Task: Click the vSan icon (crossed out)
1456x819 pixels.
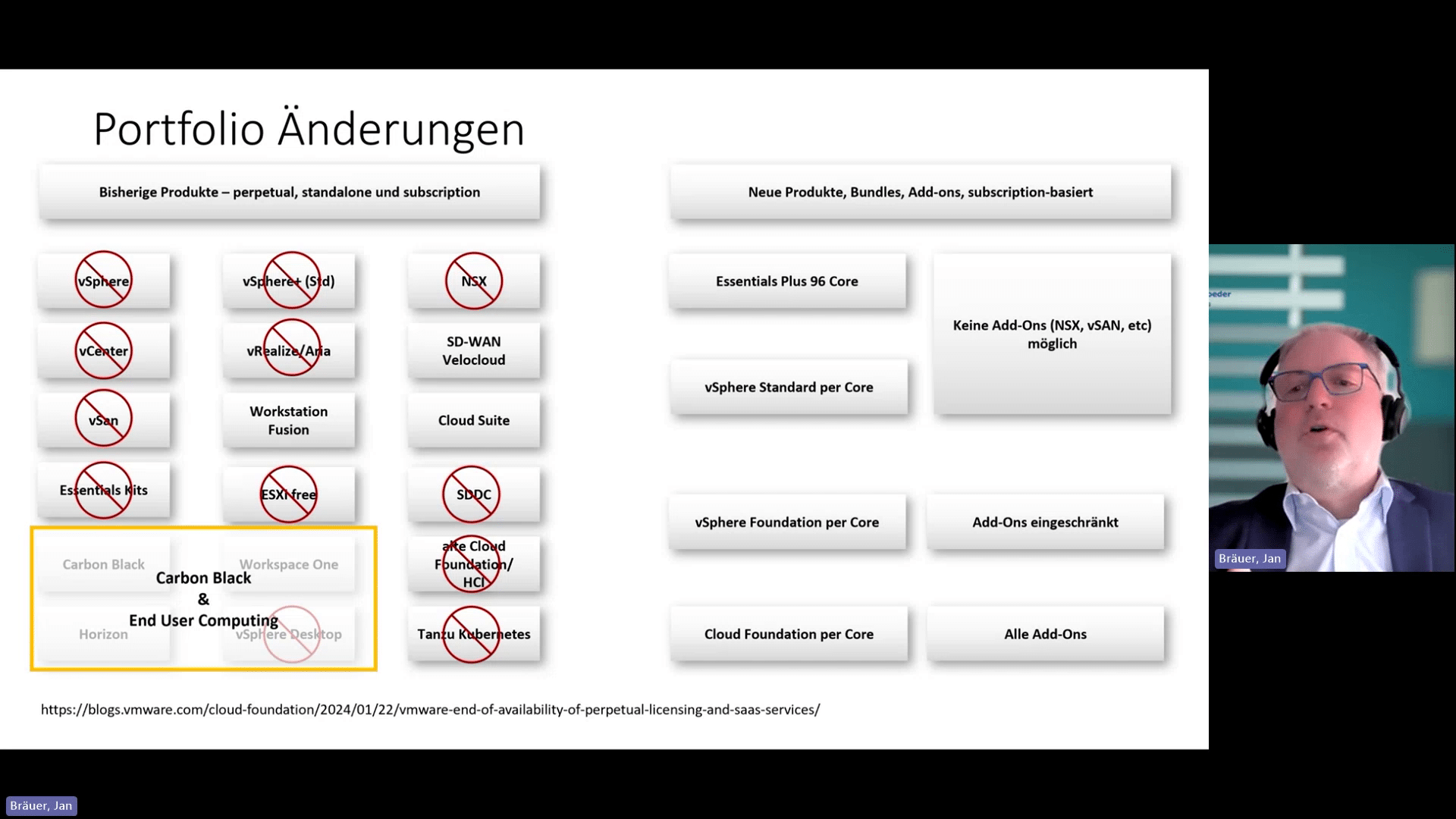Action: tap(103, 420)
